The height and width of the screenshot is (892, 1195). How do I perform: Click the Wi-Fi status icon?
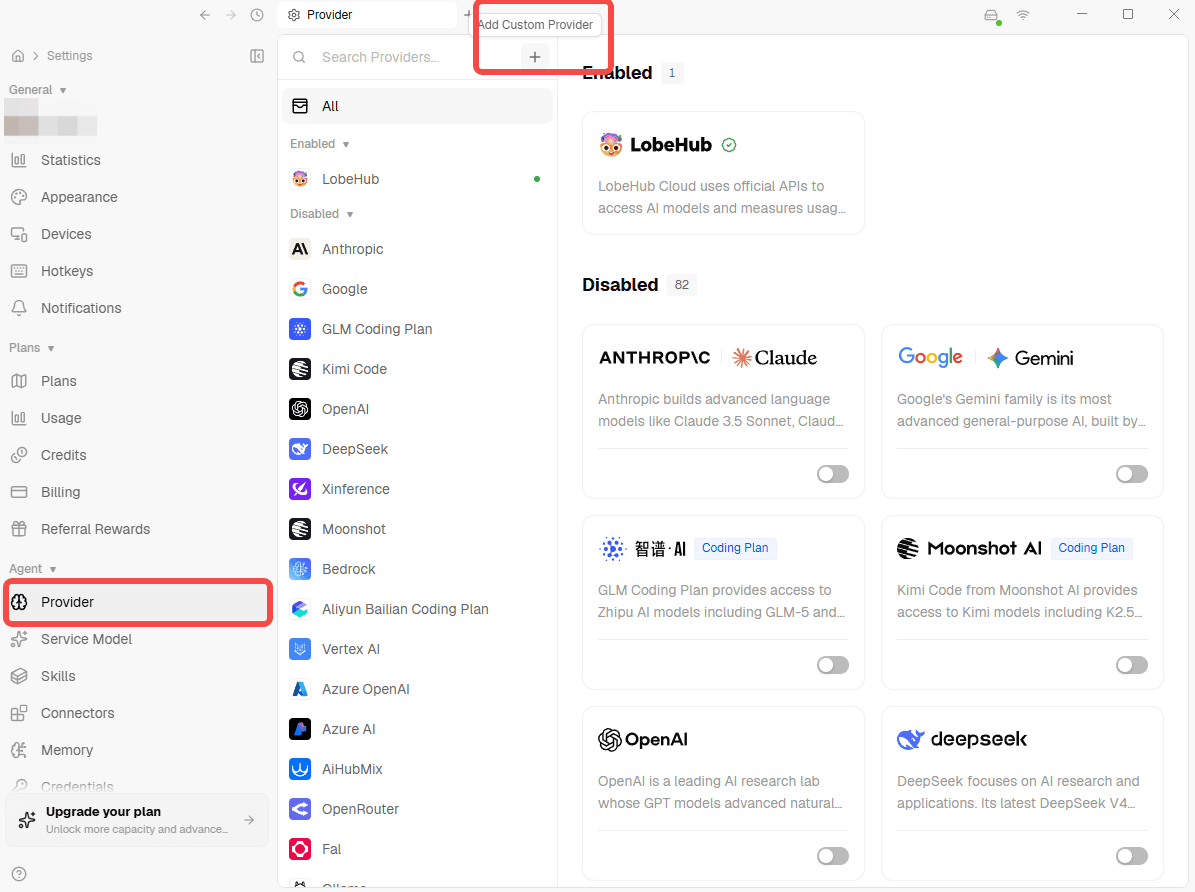(x=1023, y=15)
